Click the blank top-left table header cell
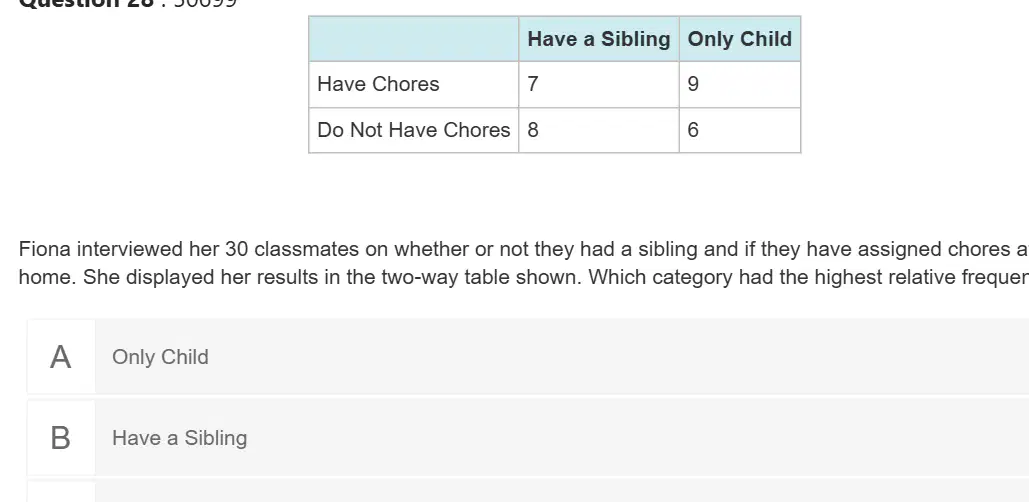This screenshot has height=502, width=1029. click(x=413, y=39)
